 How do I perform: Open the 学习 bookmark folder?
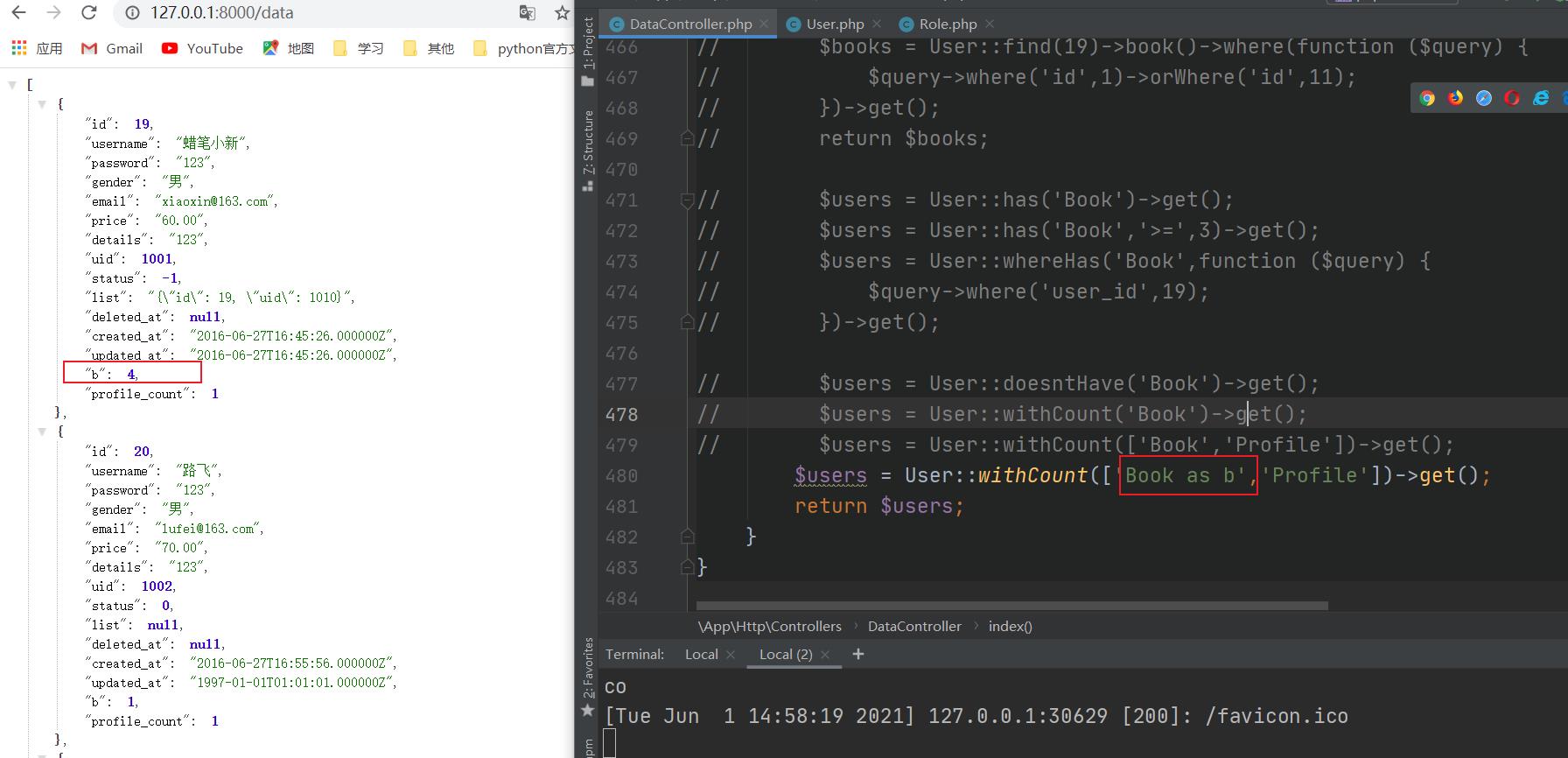[358, 48]
